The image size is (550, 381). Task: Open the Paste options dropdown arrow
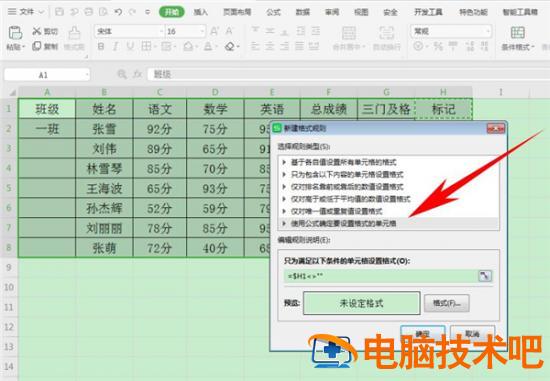tap(24, 47)
